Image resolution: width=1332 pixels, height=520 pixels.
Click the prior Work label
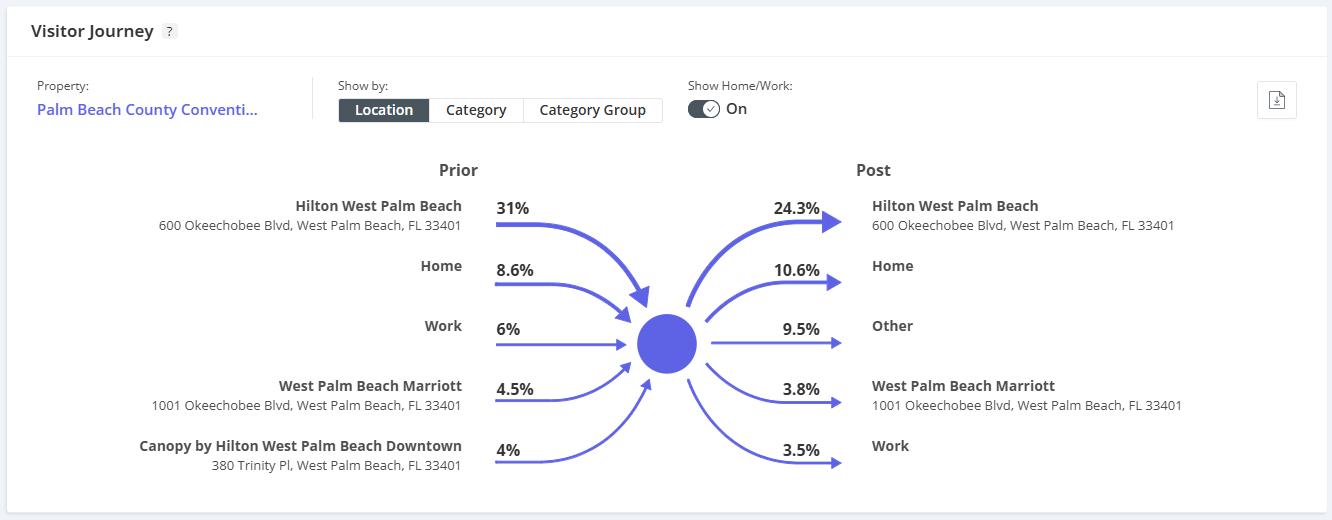(443, 326)
